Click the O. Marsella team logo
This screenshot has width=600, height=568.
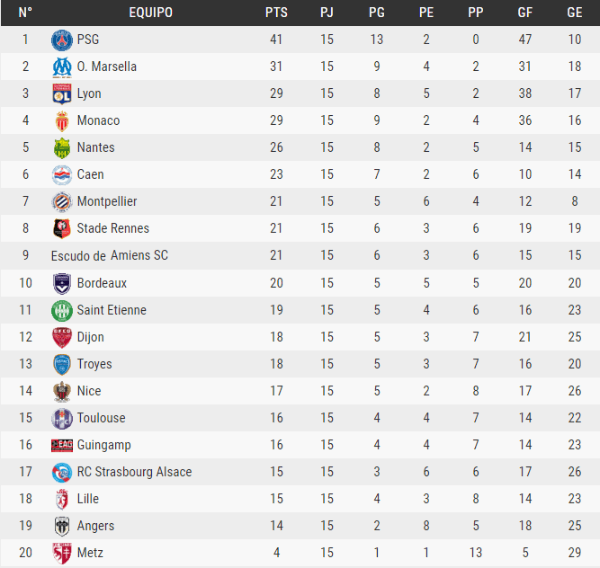[62, 67]
